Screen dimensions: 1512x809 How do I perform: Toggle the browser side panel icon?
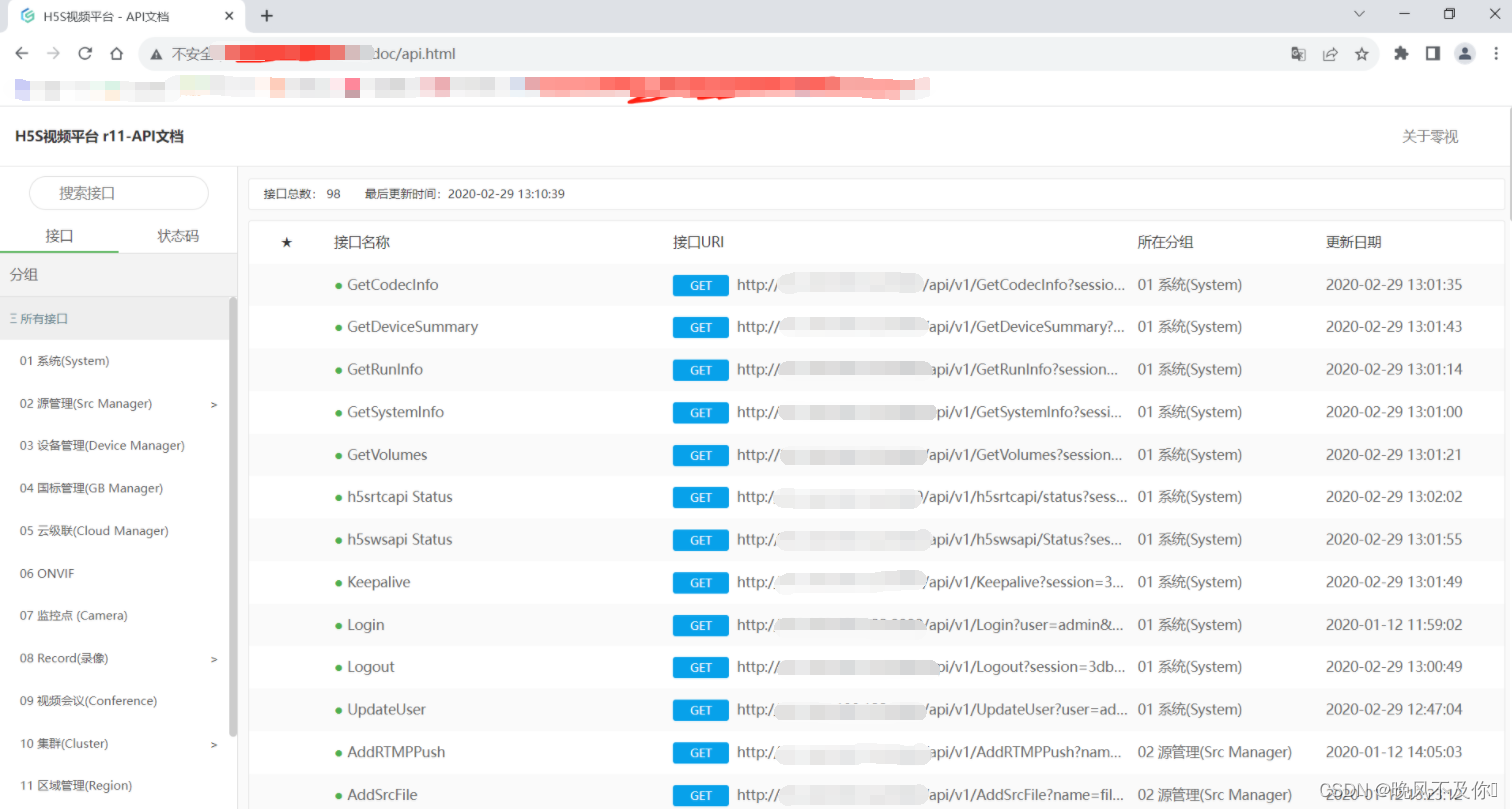1433,54
